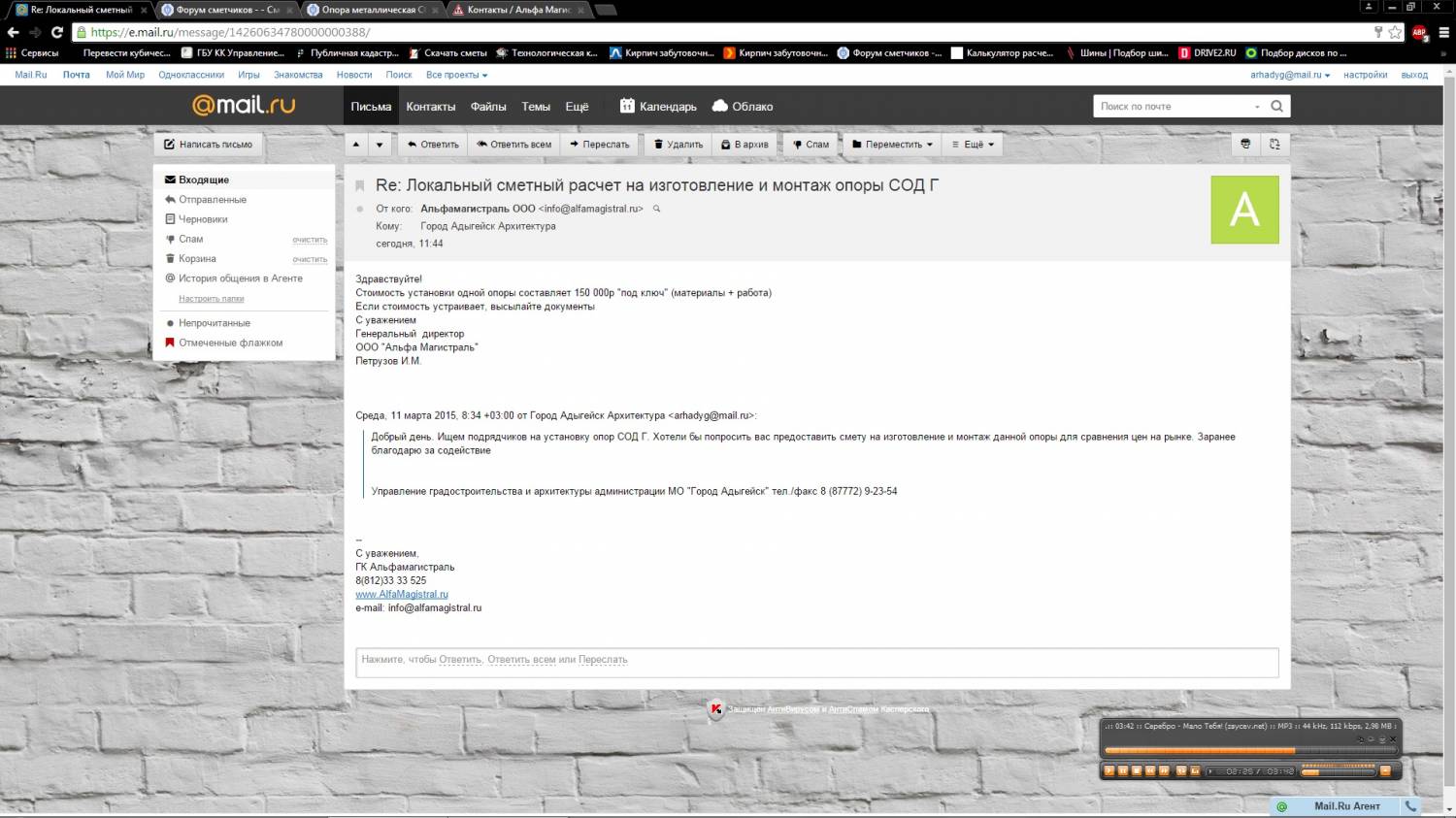The height and width of the screenshot is (818, 1456).
Task: Switch to the Форум сметчиков browser tab
Action: (225, 10)
